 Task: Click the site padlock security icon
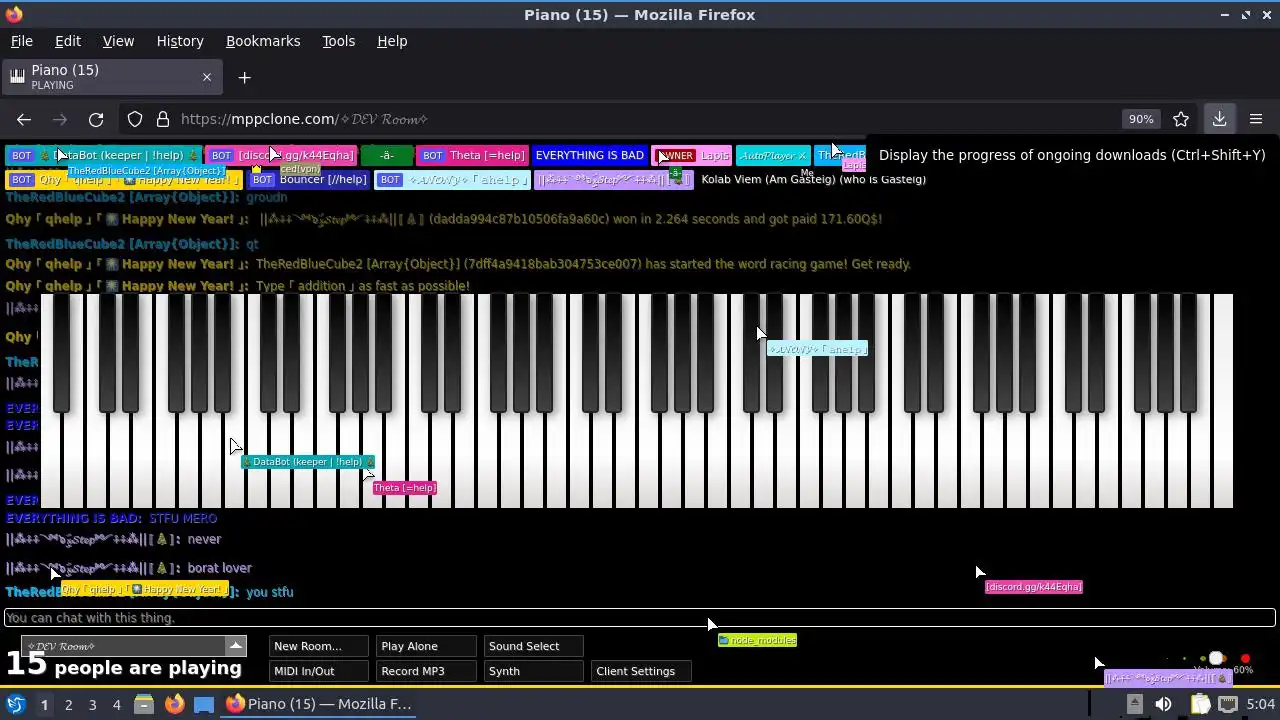[163, 119]
